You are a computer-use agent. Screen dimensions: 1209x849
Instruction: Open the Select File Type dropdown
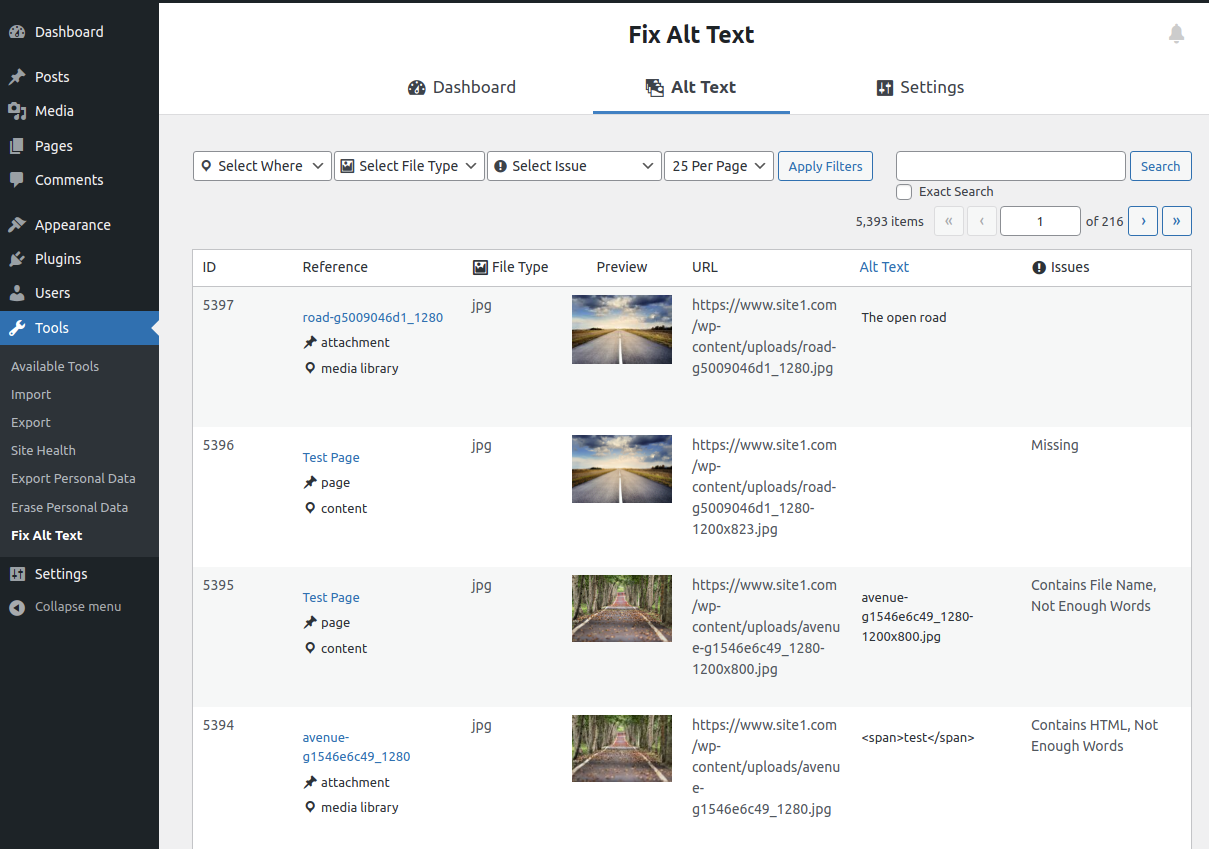pyautogui.click(x=409, y=166)
